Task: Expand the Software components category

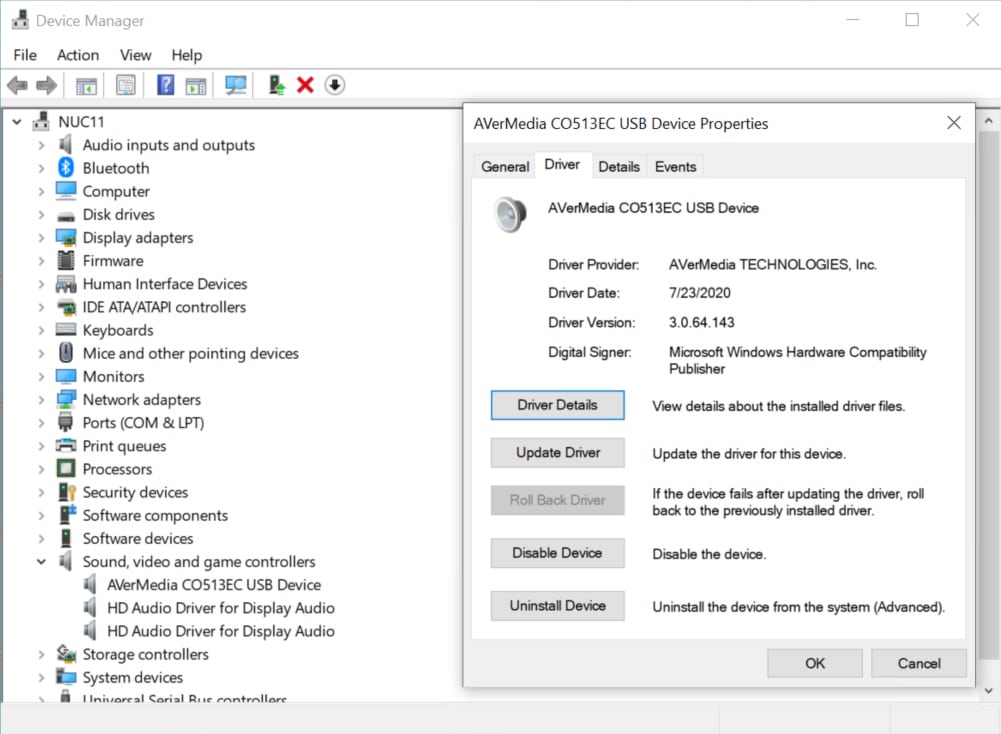Action: pyautogui.click(x=41, y=515)
